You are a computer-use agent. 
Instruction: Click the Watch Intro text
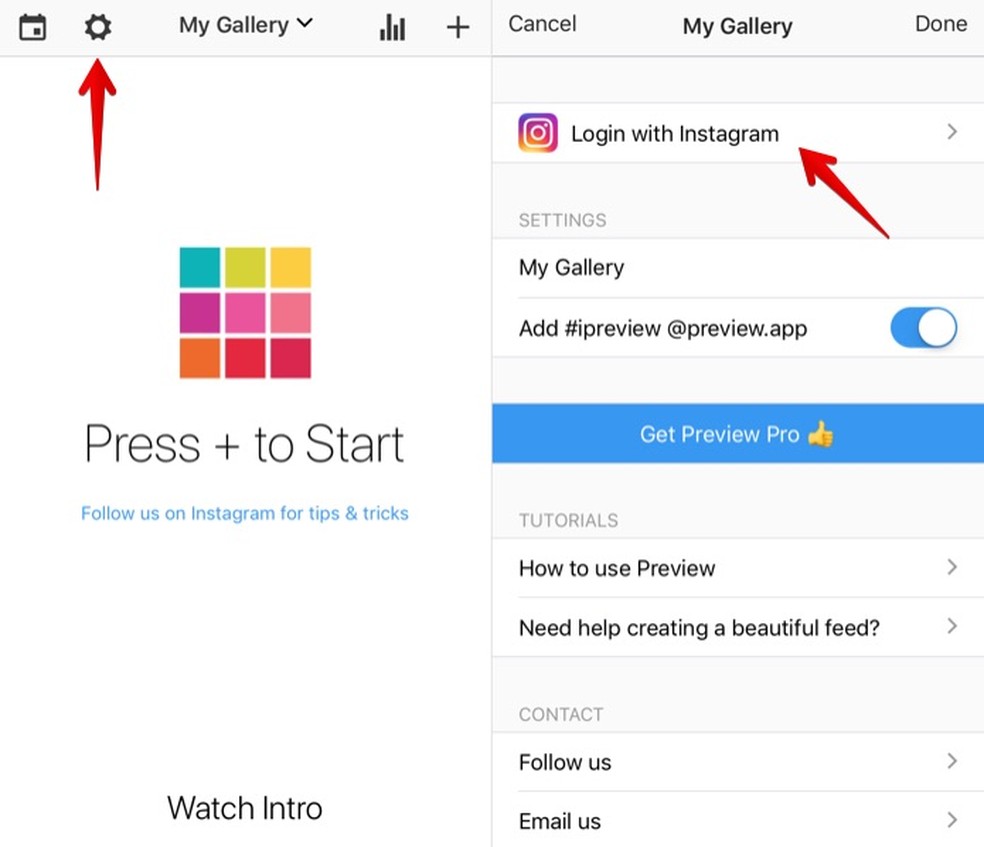(x=245, y=808)
